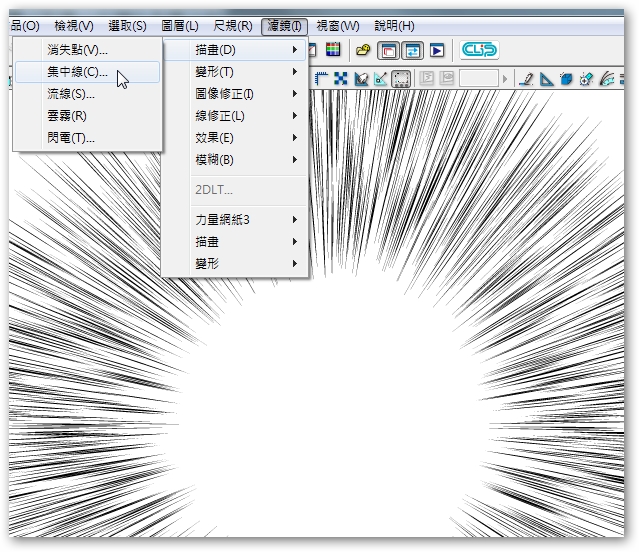Screen dimensions: 639x552
Task: Click the greyed script page icon
Action: point(427,78)
